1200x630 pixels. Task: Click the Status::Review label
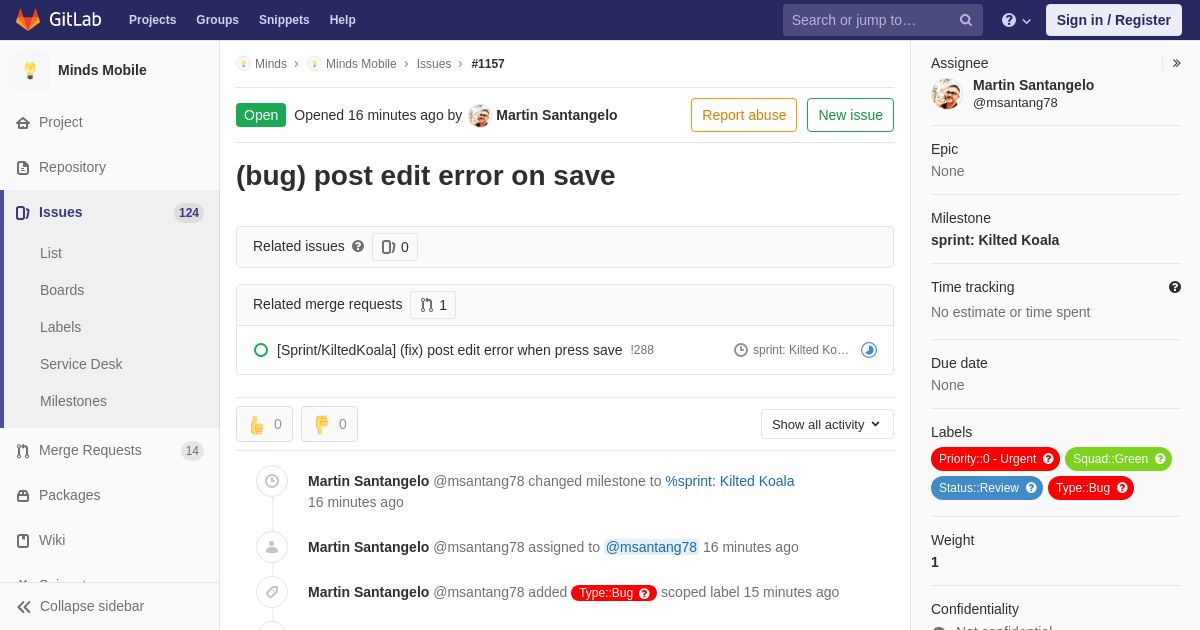click(987, 488)
